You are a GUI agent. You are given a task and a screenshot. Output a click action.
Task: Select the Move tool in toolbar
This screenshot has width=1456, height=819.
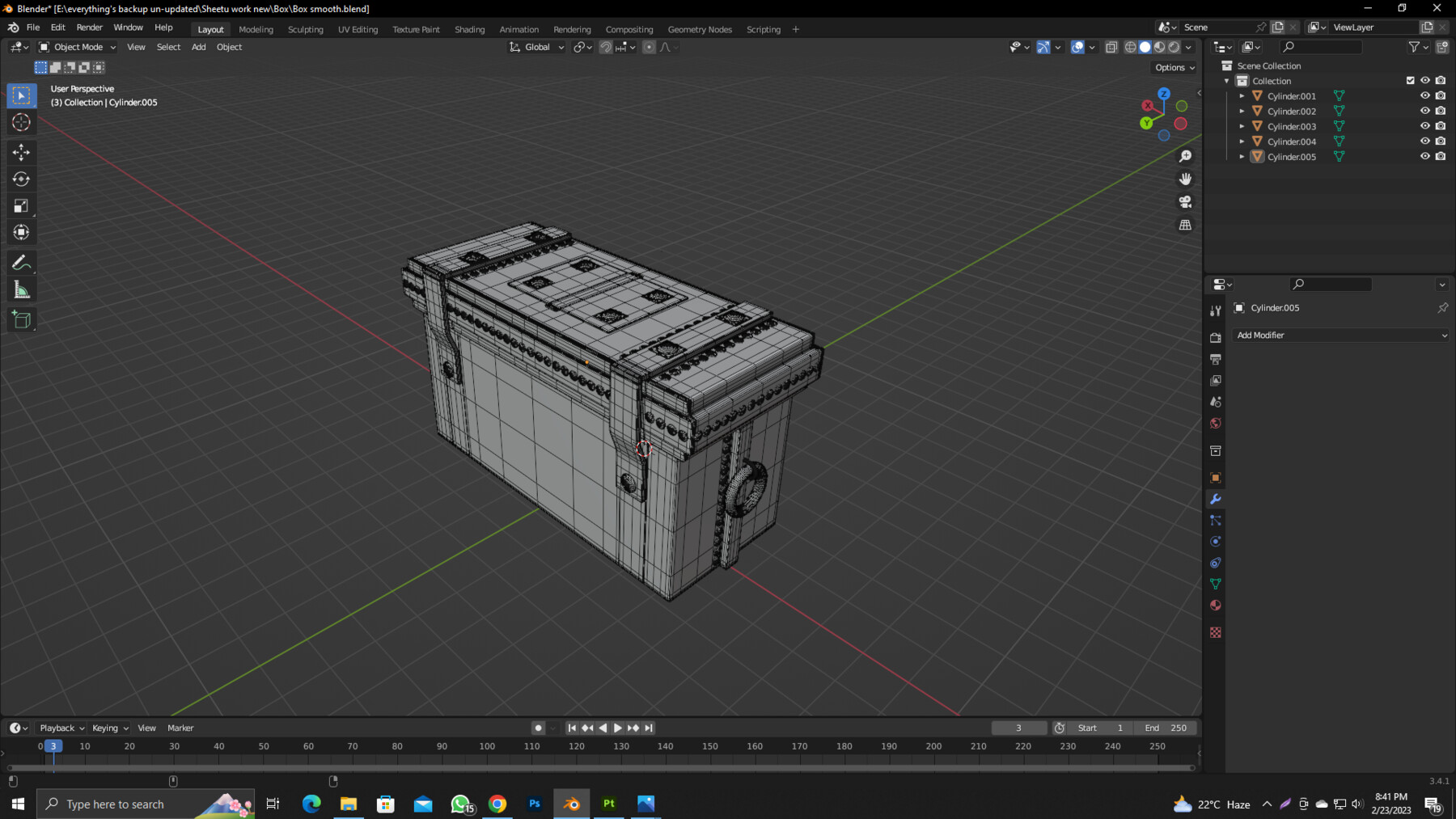(x=22, y=152)
